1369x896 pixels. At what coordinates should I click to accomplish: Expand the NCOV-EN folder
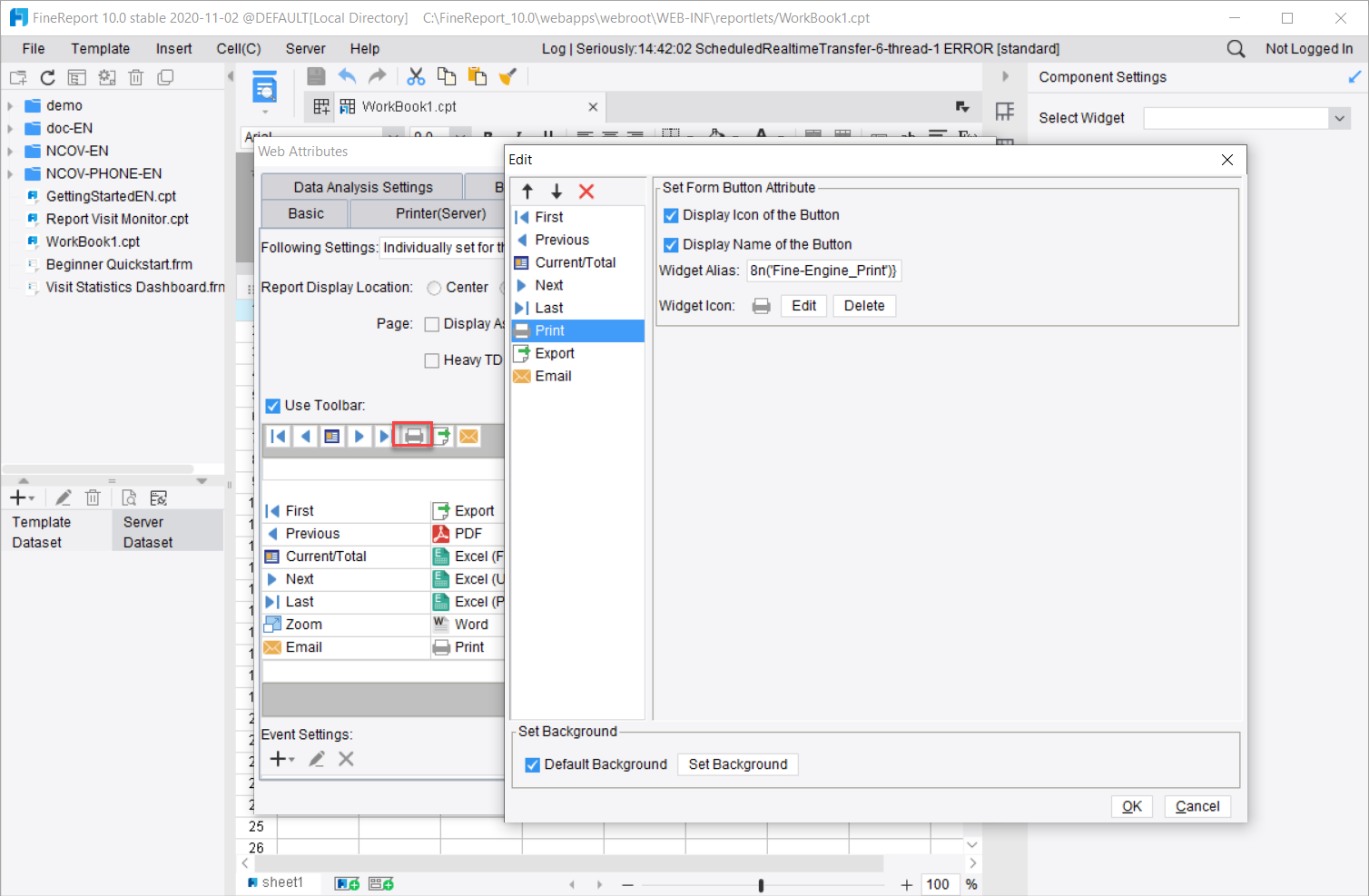click(10, 151)
